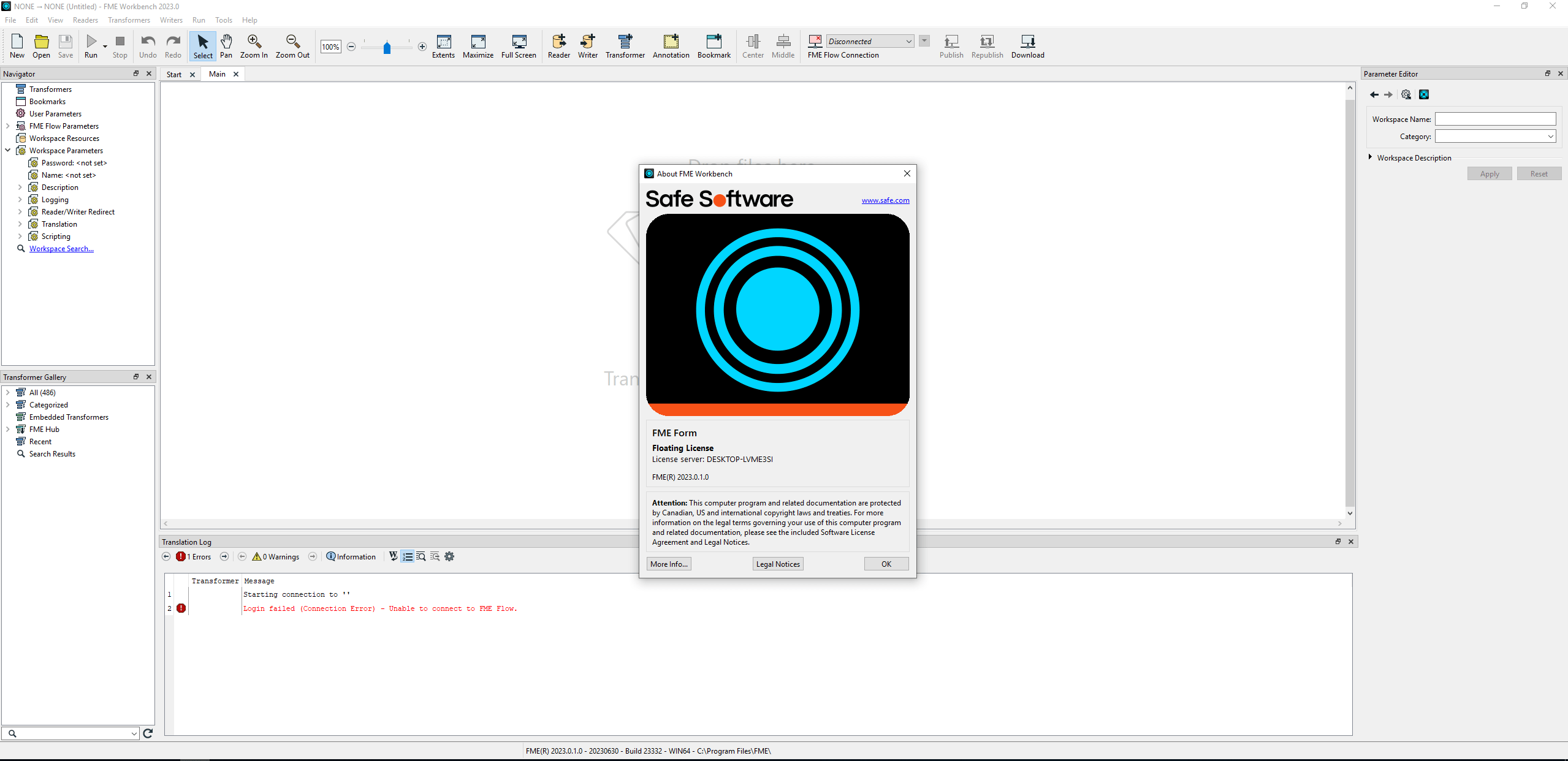Toggle the 1 Errors log filter
This screenshot has height=761, width=1568.
click(194, 556)
